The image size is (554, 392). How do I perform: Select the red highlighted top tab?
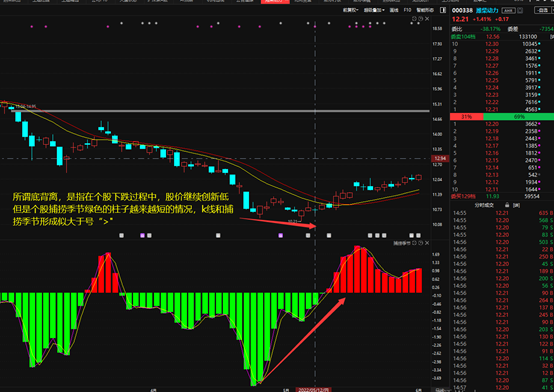click(275, 1)
